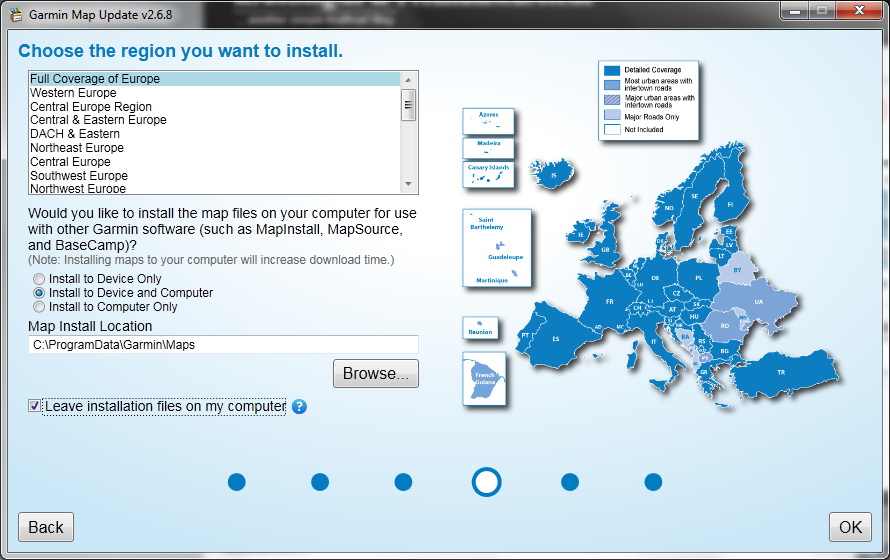
Task: Click the Map Install Location path field
Action: click(222, 345)
